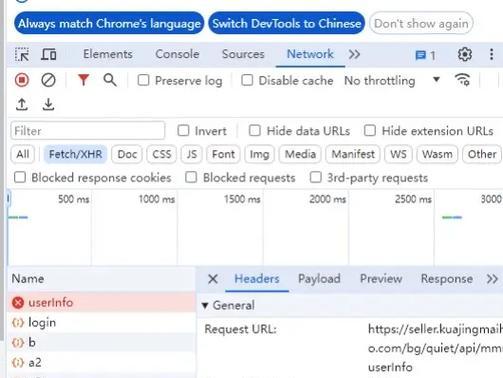Screen dimensions: 503x378
Task: Click the 2500 ms timeline marker
Action: (x=413, y=199)
